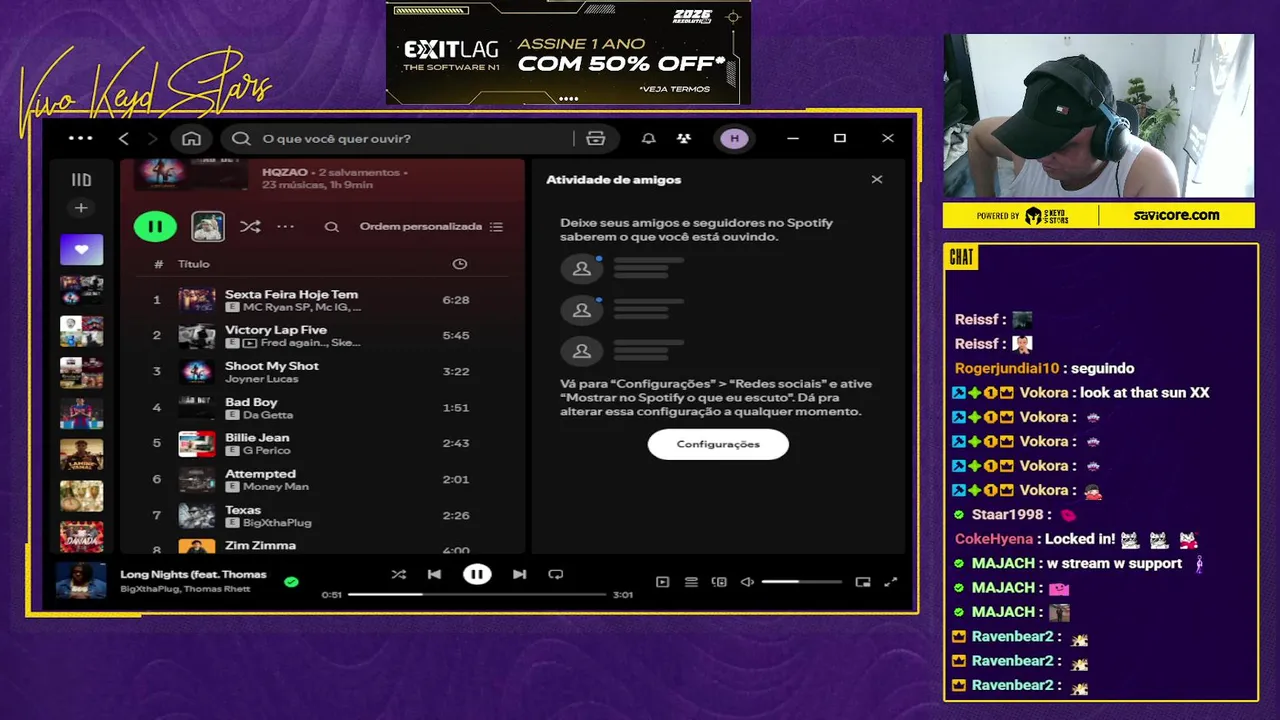Sort by the 'Título' column header
1280x720 pixels.
(x=194, y=264)
